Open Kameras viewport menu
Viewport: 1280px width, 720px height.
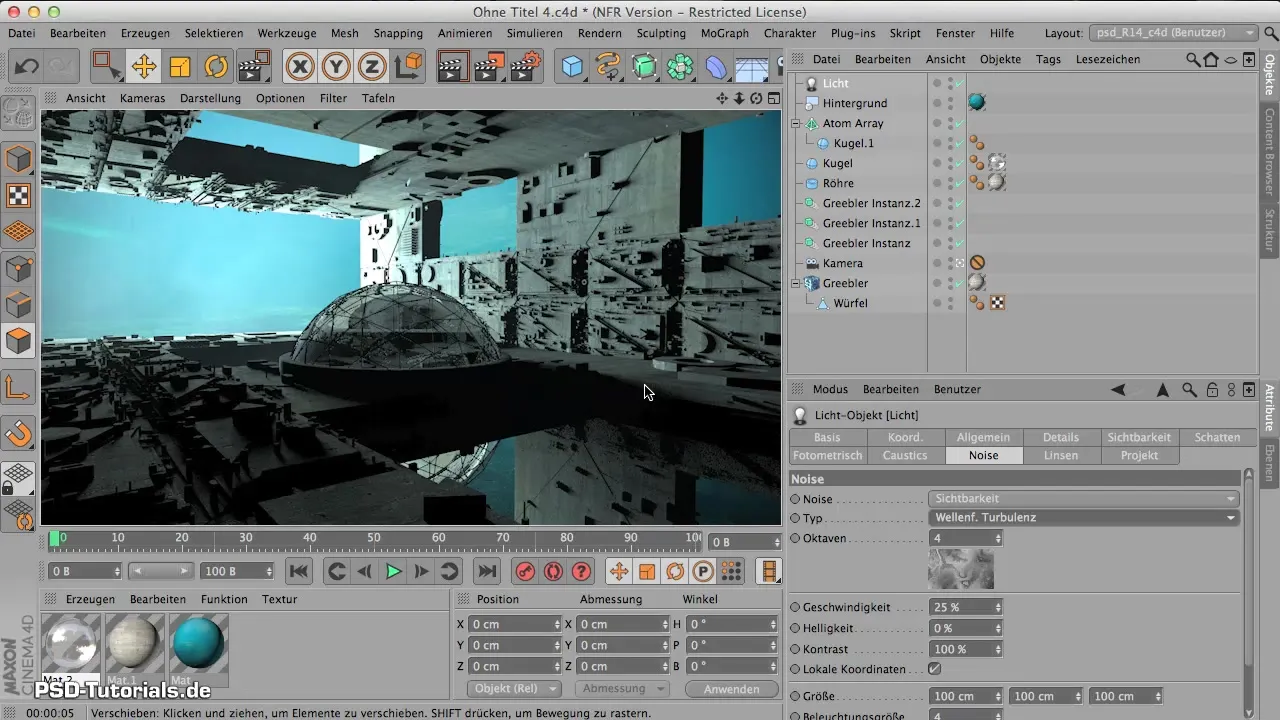click(142, 98)
